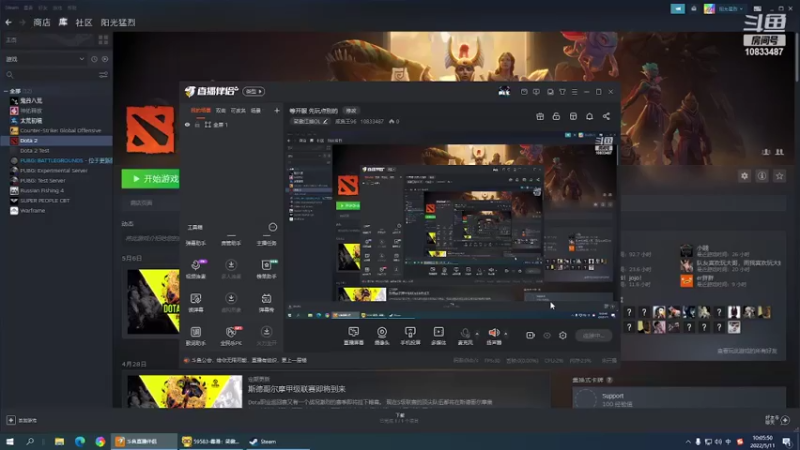This screenshot has height=450, width=800.
Task: Click the gift box icon in streaming app
Action: pos(540,116)
